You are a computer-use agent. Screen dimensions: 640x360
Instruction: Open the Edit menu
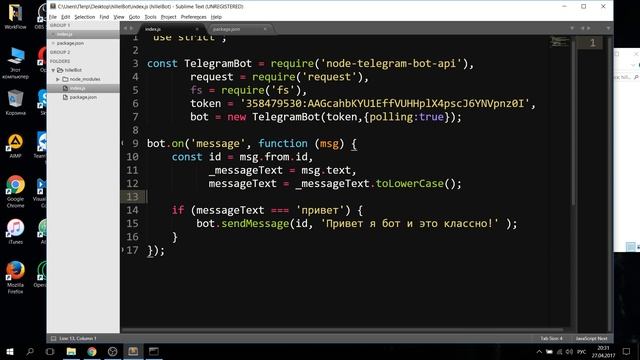pyautogui.click(x=66, y=17)
